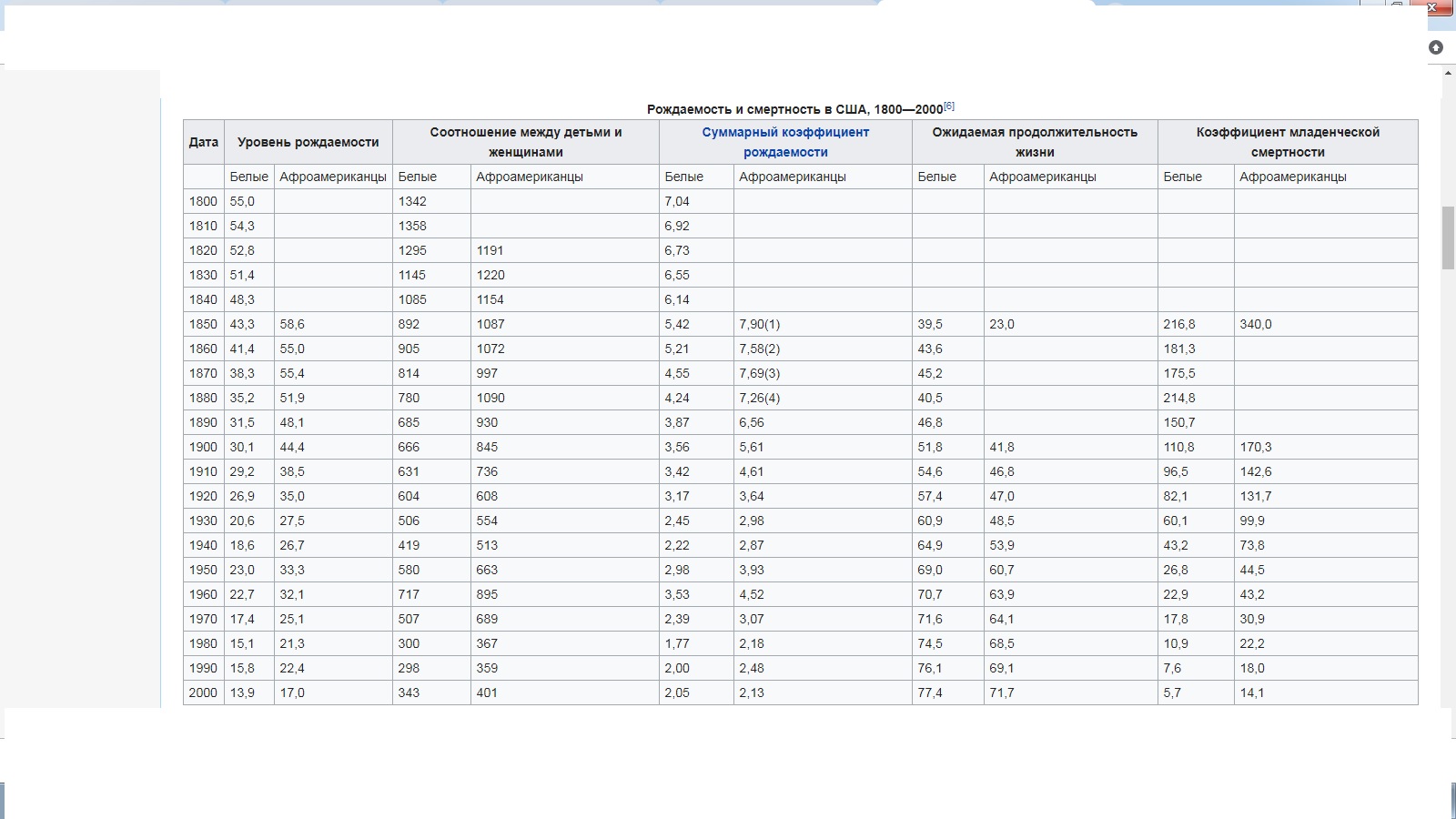
Task: Click value 340,0 in the 1850 row
Action: point(1256,324)
